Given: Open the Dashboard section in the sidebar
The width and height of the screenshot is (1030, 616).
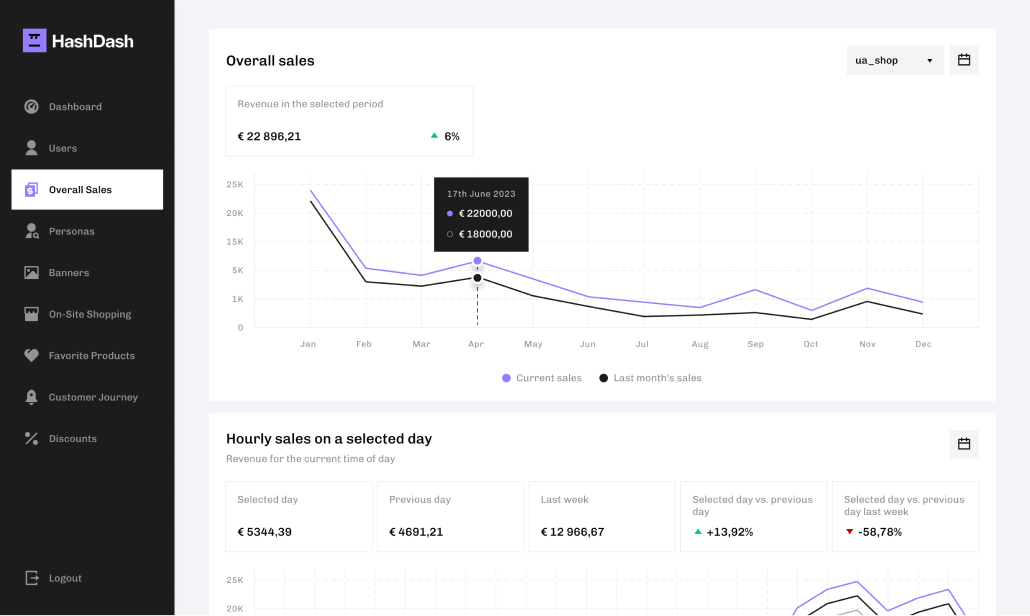Looking at the screenshot, I should click(32, 106).
